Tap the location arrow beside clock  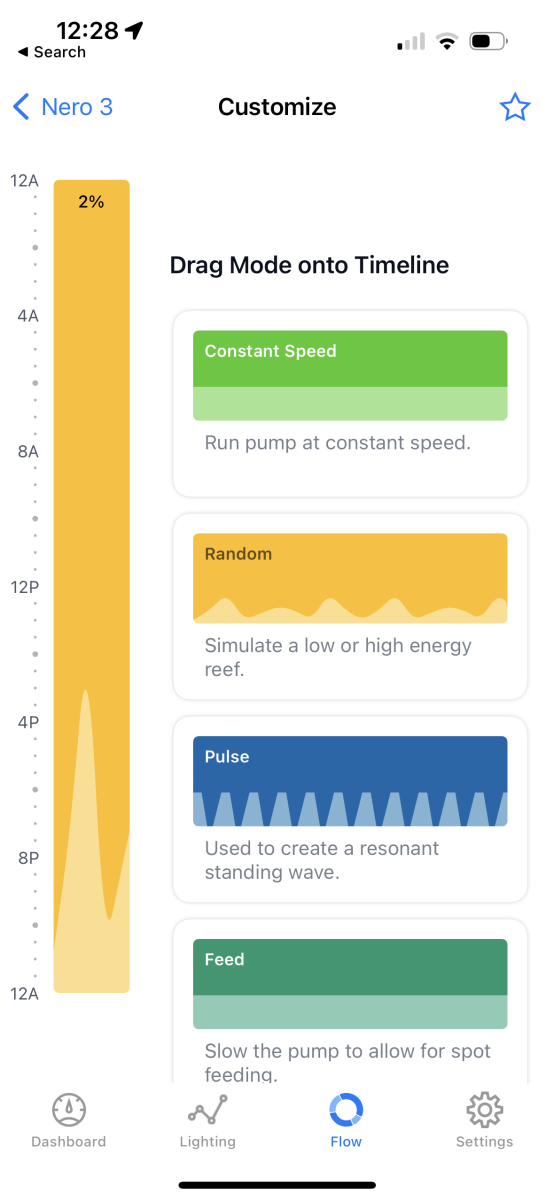133,29
